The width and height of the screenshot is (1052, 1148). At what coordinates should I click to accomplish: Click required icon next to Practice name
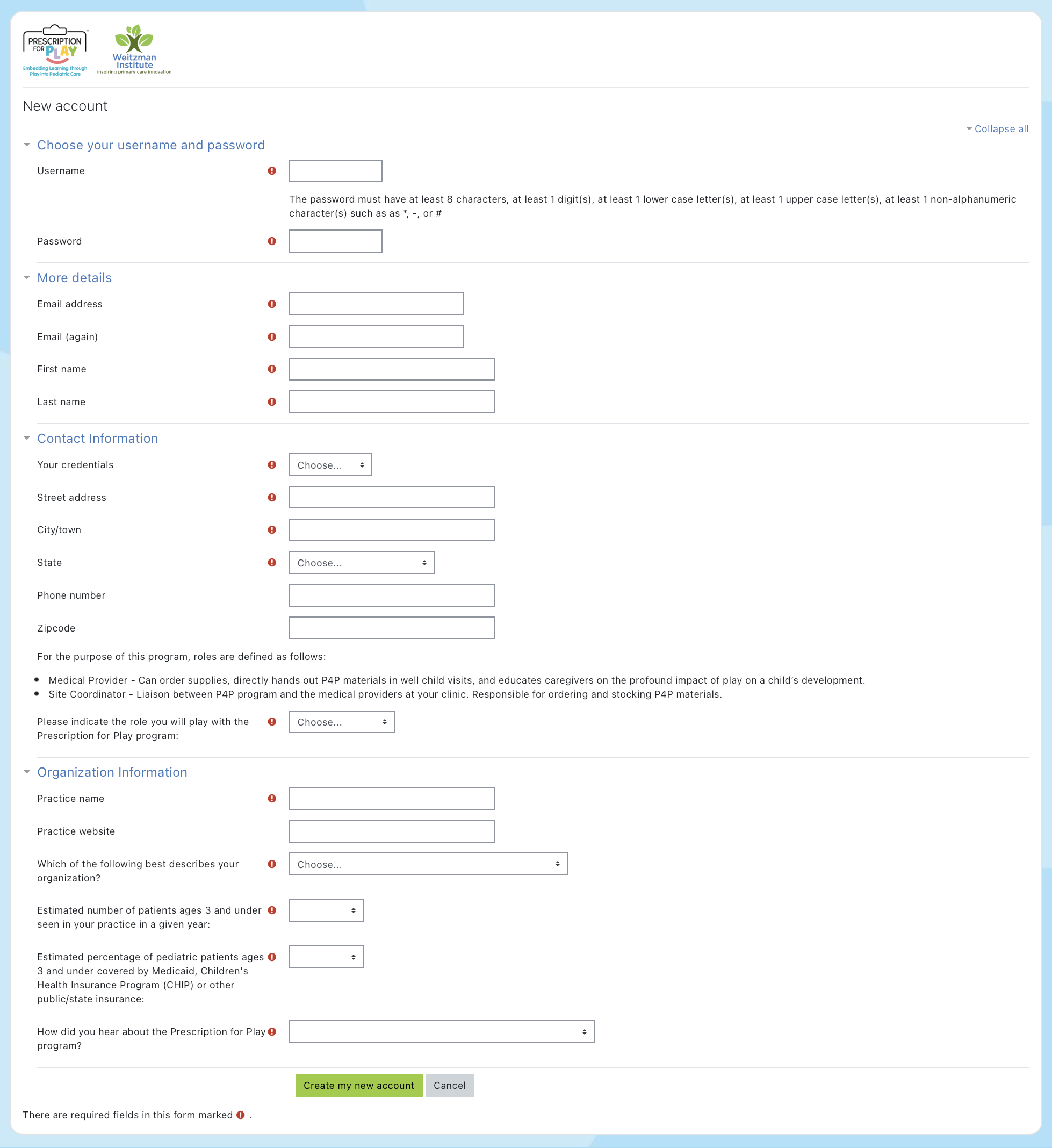tap(272, 798)
